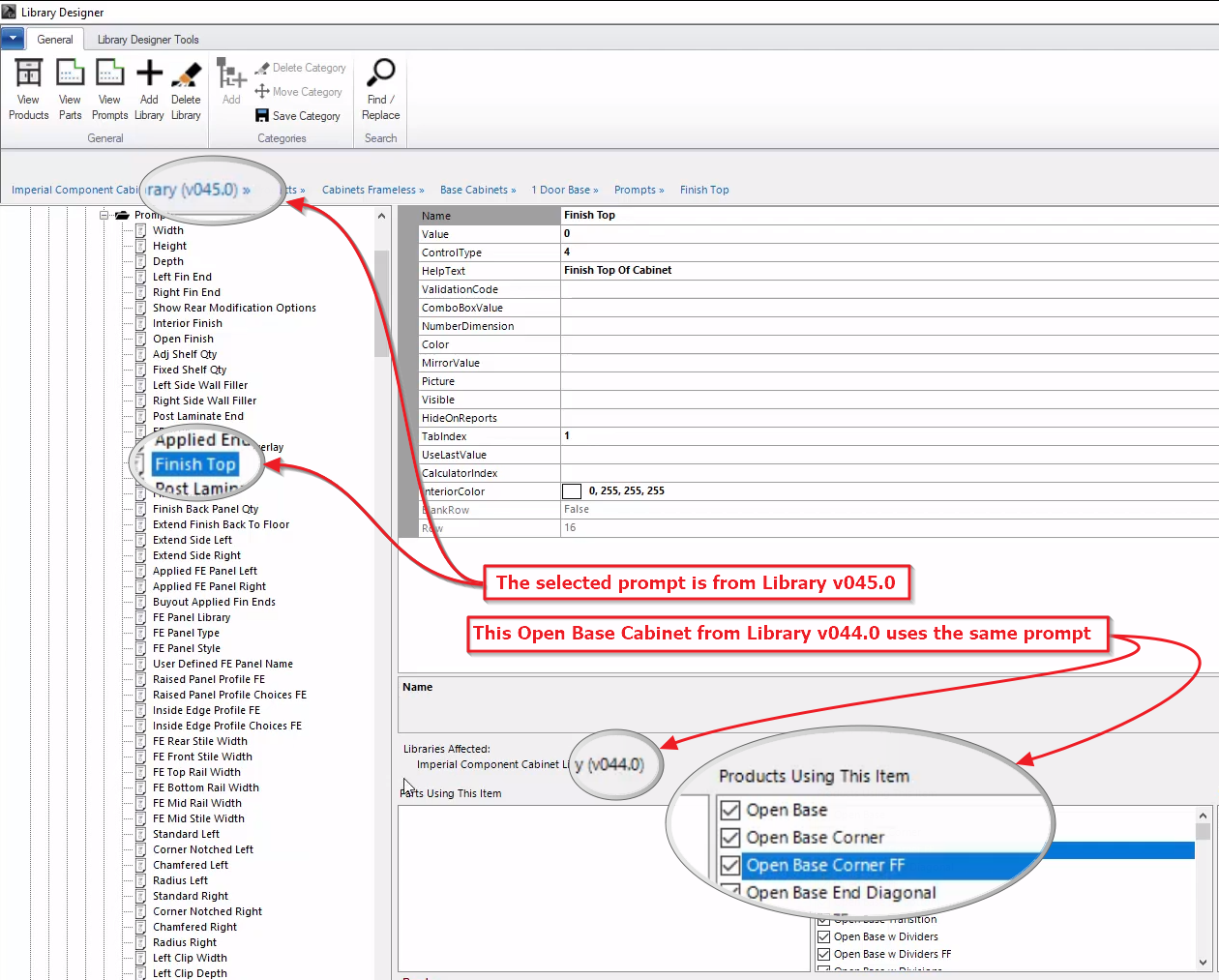This screenshot has height=980, width=1219.
Task: Click the prompt icon beside FE Panel Library
Action: pyautogui.click(x=140, y=617)
